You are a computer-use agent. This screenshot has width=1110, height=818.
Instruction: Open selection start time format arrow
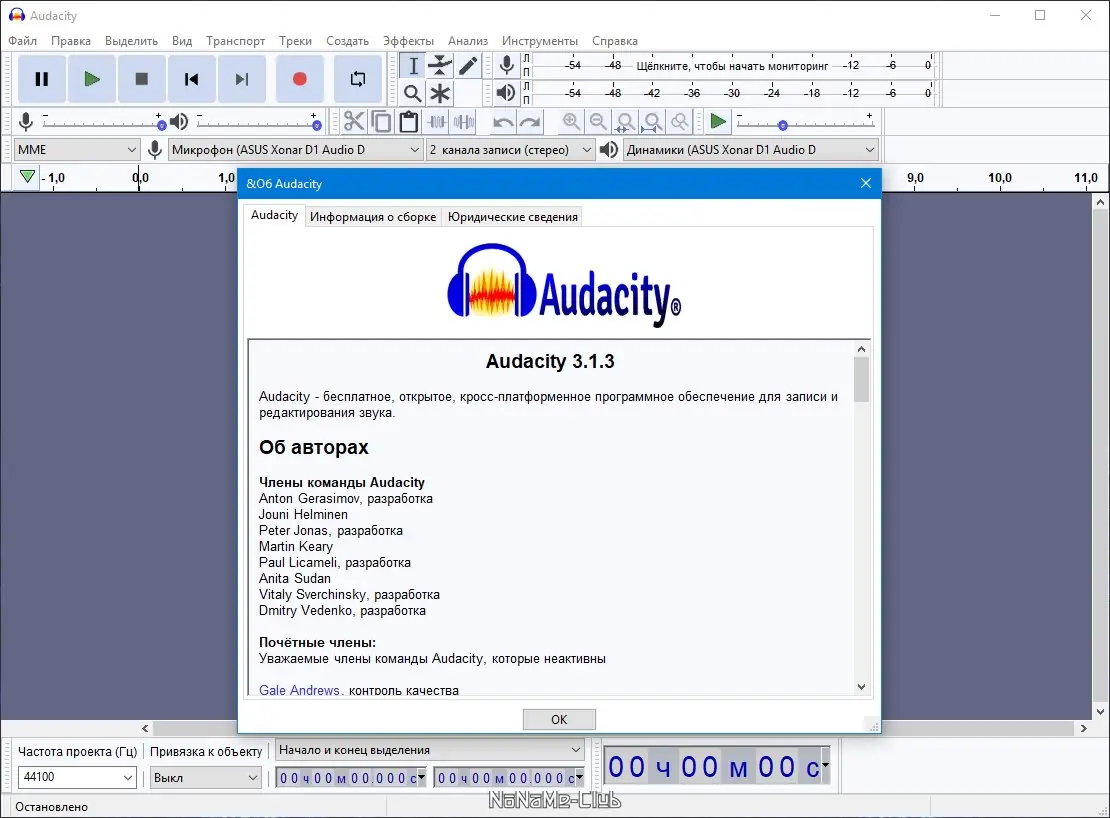(422, 777)
